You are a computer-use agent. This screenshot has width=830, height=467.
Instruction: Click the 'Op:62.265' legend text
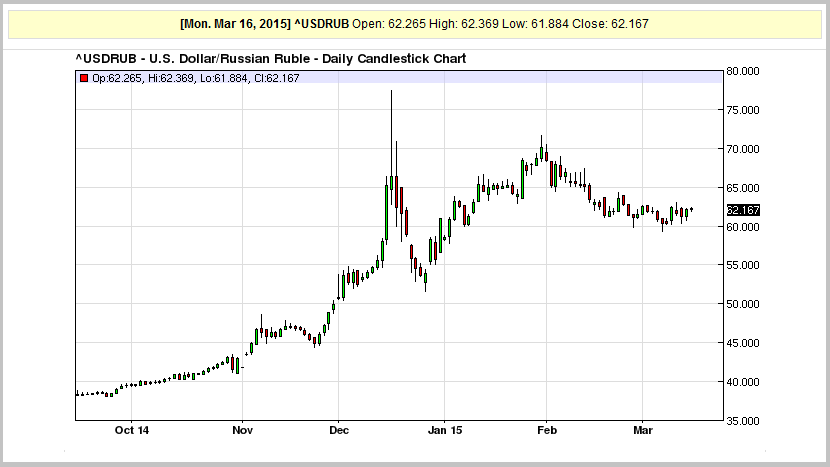click(x=116, y=78)
